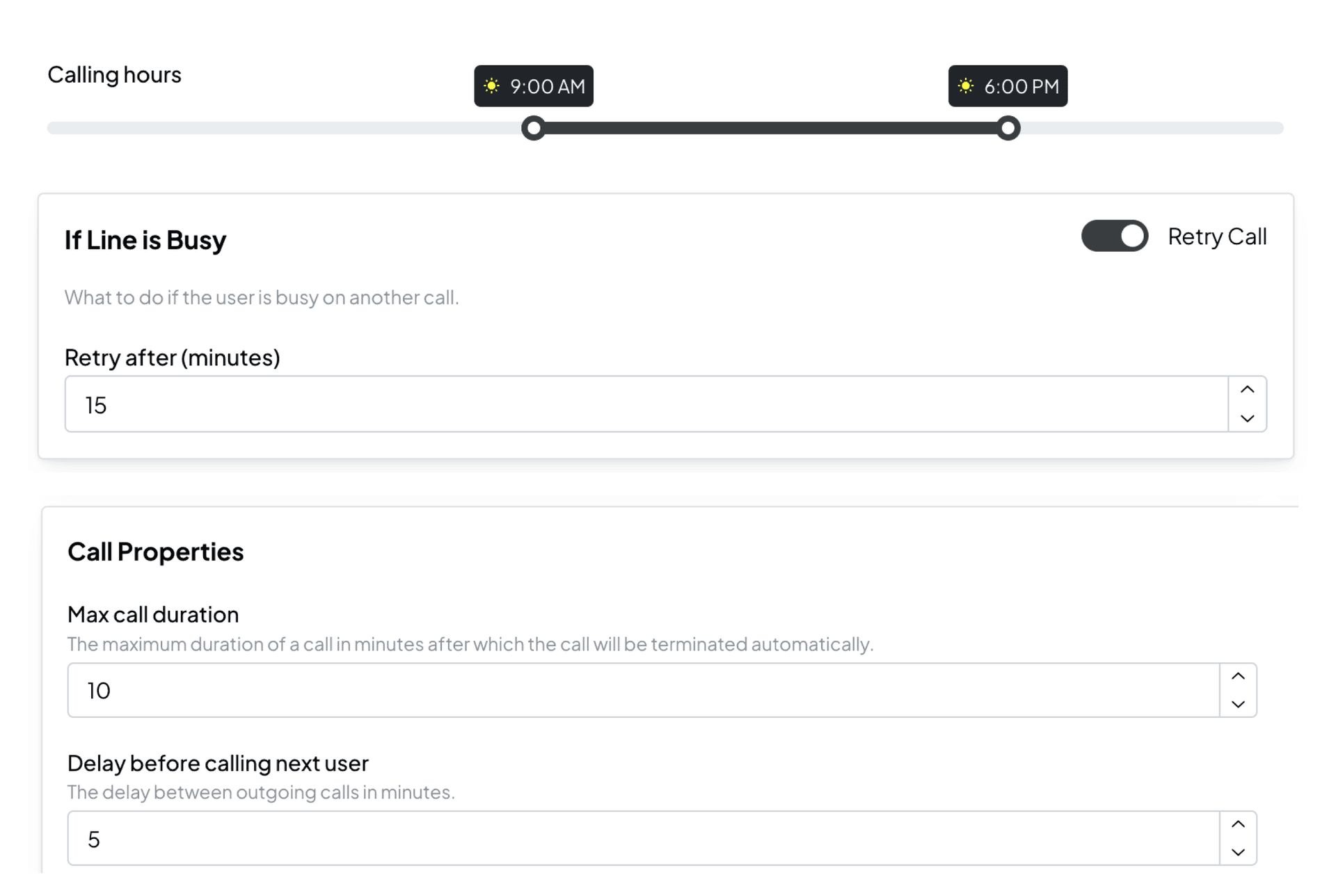Click the sun icon in the 9:00 AM label
This screenshot has height=896, width=1336.
coord(491,86)
